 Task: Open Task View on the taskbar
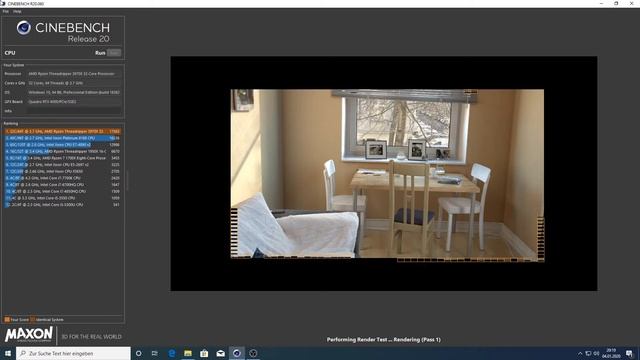pyautogui.click(x=155, y=353)
